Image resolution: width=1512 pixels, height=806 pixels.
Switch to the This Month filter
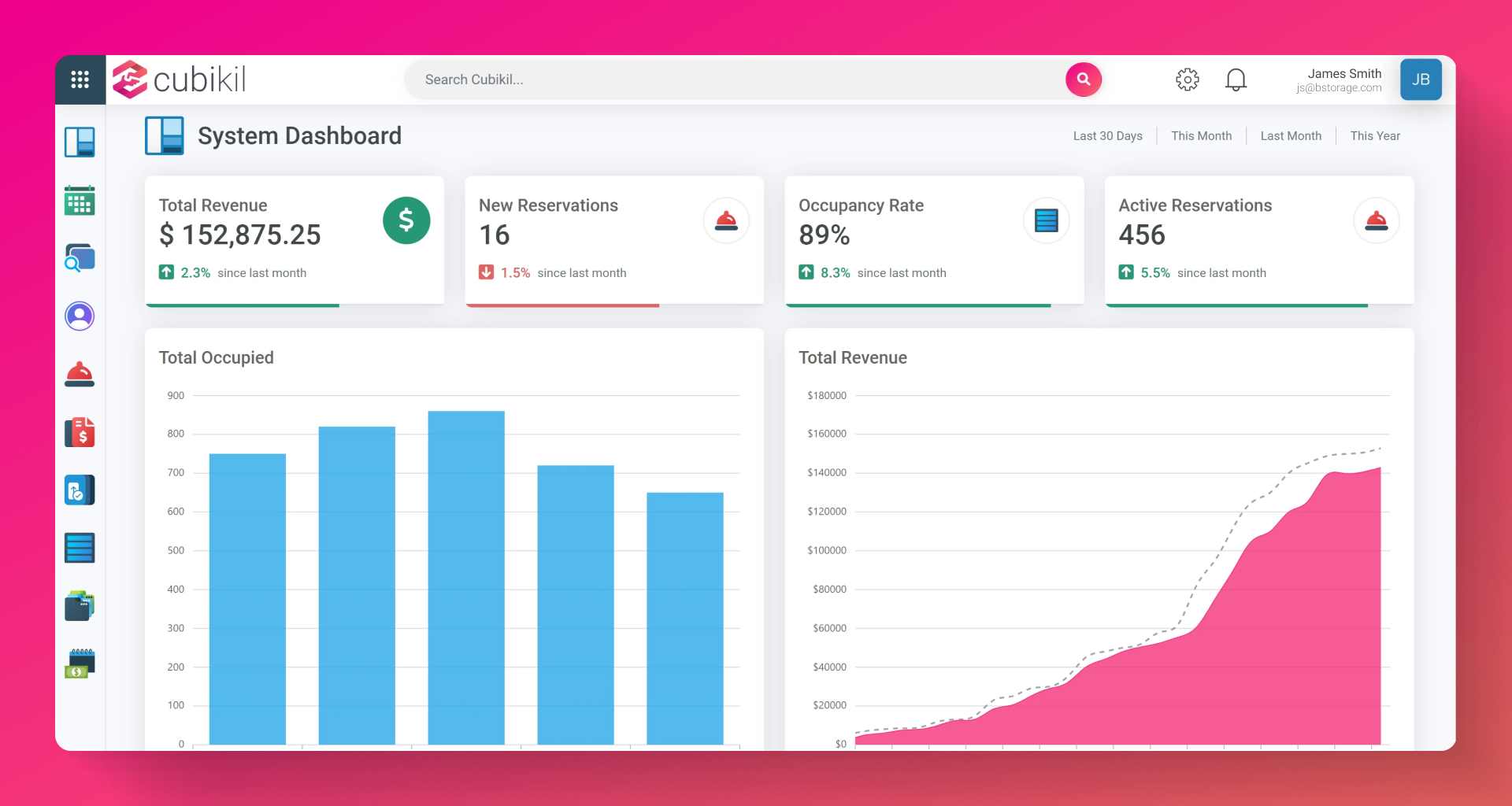pos(1201,135)
